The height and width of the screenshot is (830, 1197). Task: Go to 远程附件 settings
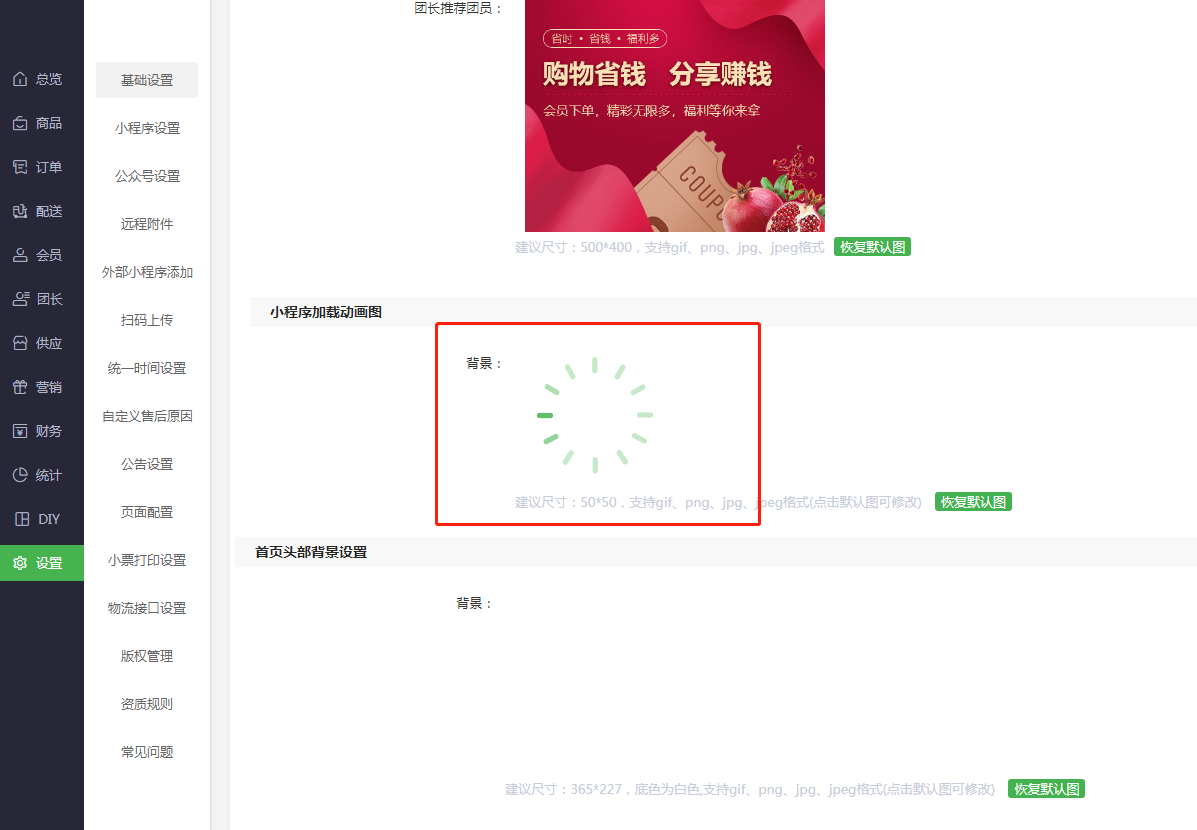click(x=147, y=224)
